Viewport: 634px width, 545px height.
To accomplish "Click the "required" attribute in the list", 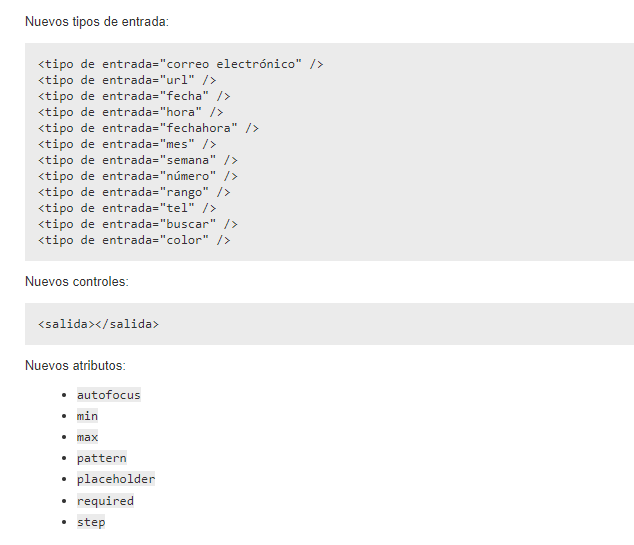I will click(x=105, y=501).
